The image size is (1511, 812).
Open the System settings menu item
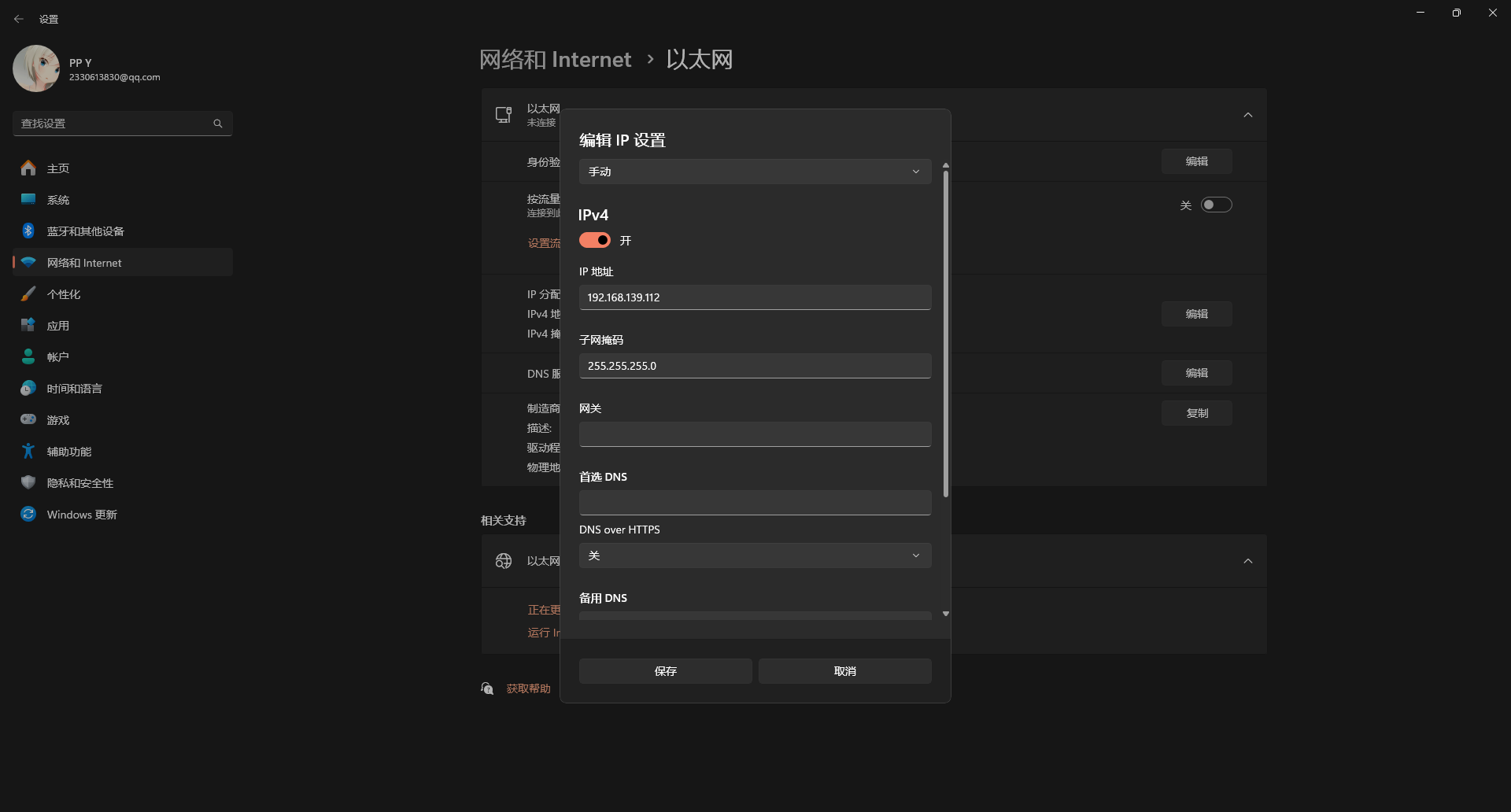[58, 200]
